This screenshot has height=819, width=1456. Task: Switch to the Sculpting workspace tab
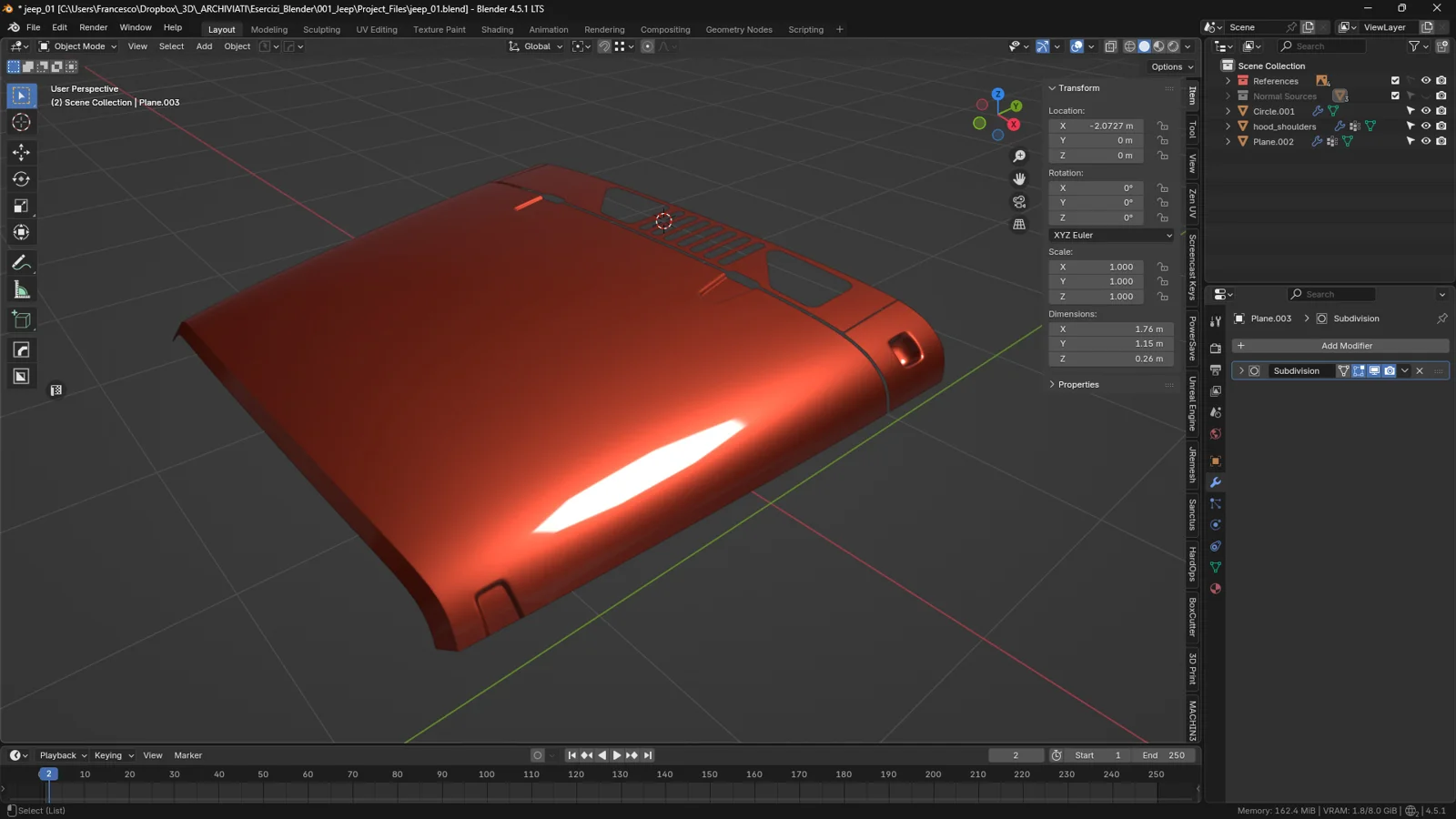point(321,30)
